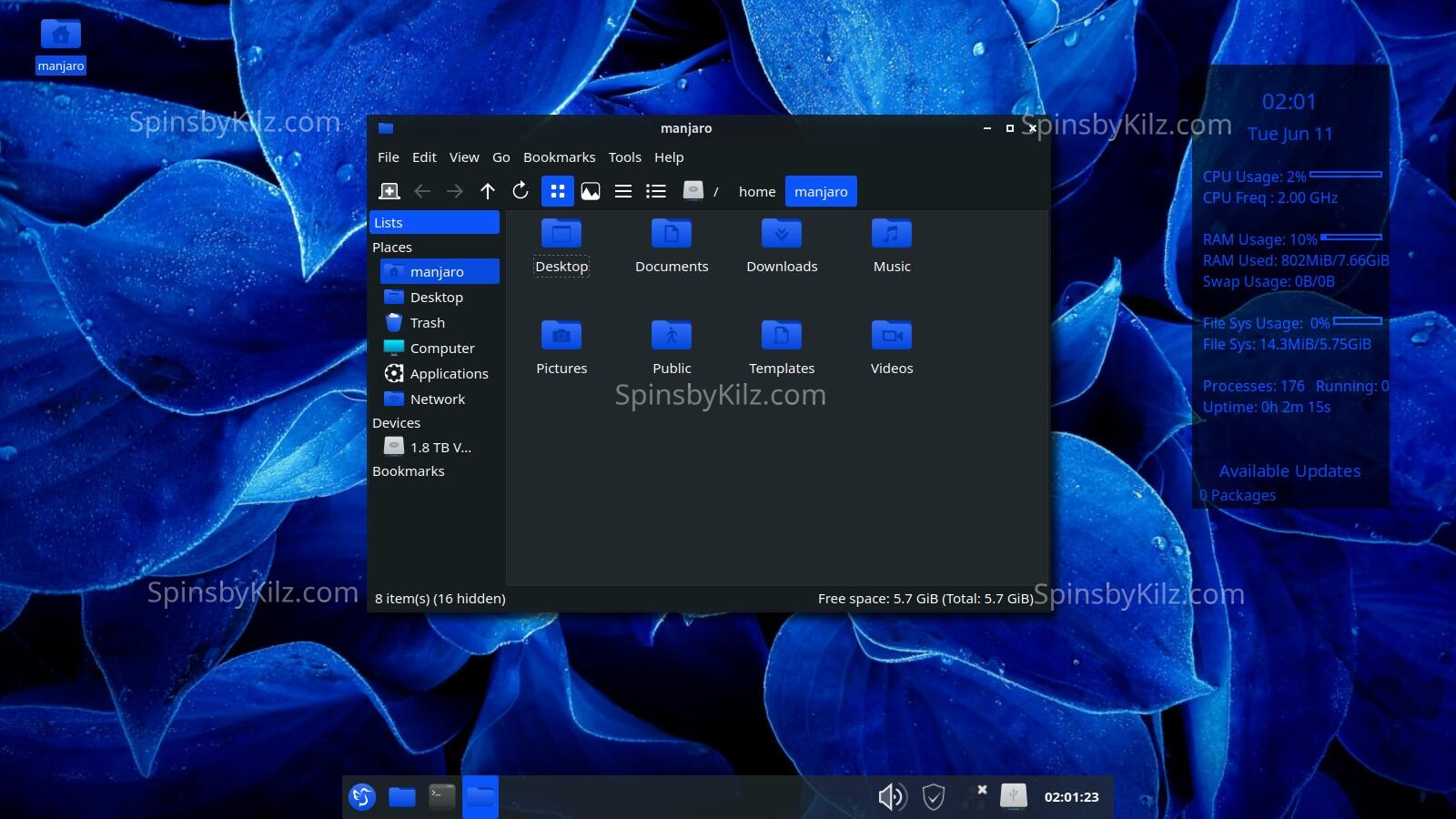Open the Lists side pane selector
1456x819 pixels.
click(434, 223)
